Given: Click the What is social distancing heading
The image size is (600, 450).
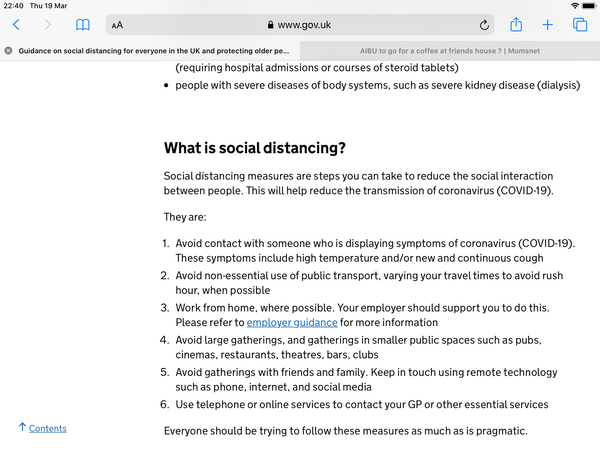Looking at the screenshot, I should [x=255, y=148].
